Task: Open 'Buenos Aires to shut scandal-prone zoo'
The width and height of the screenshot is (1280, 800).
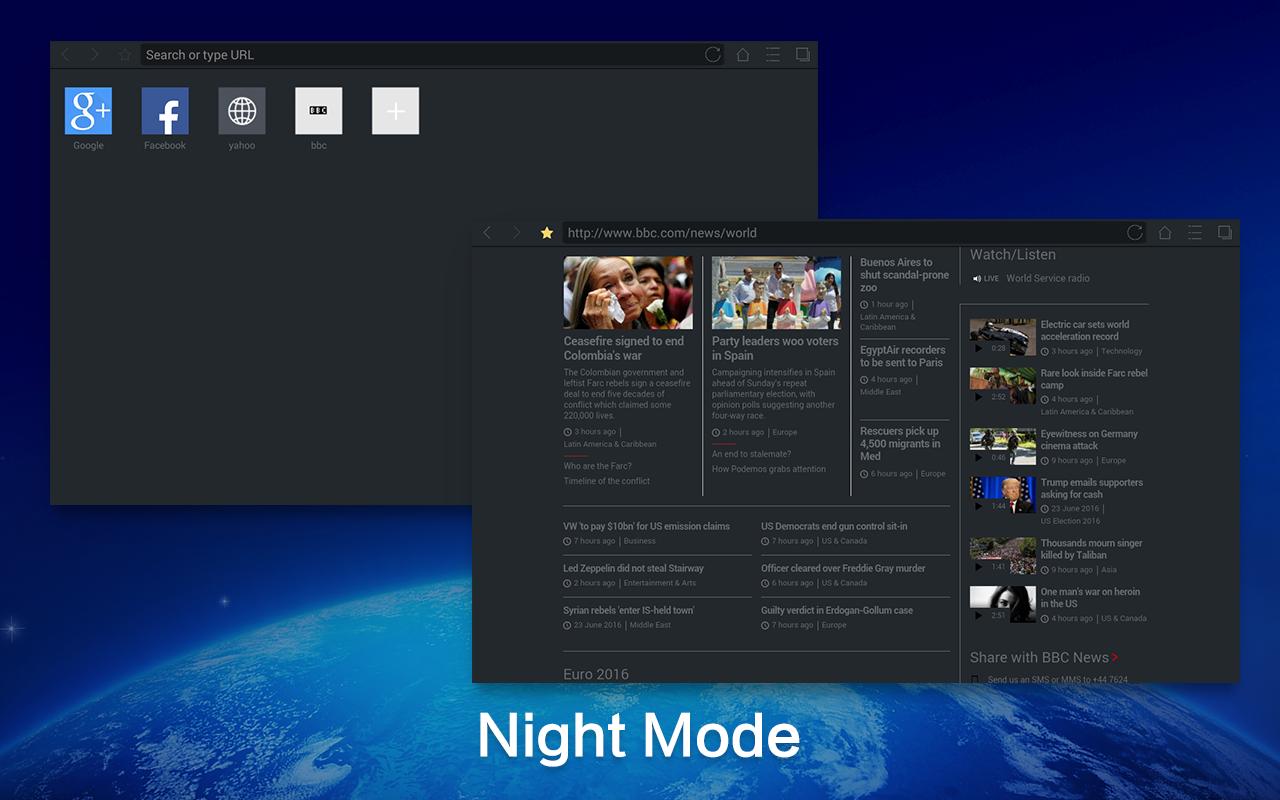Action: (x=905, y=275)
